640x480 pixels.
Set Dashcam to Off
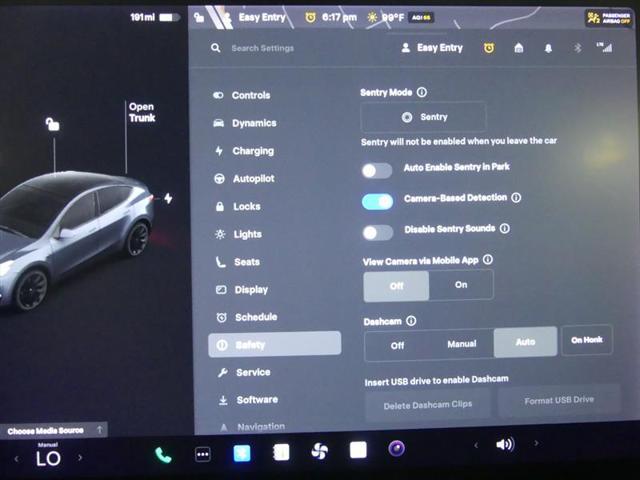click(397, 346)
